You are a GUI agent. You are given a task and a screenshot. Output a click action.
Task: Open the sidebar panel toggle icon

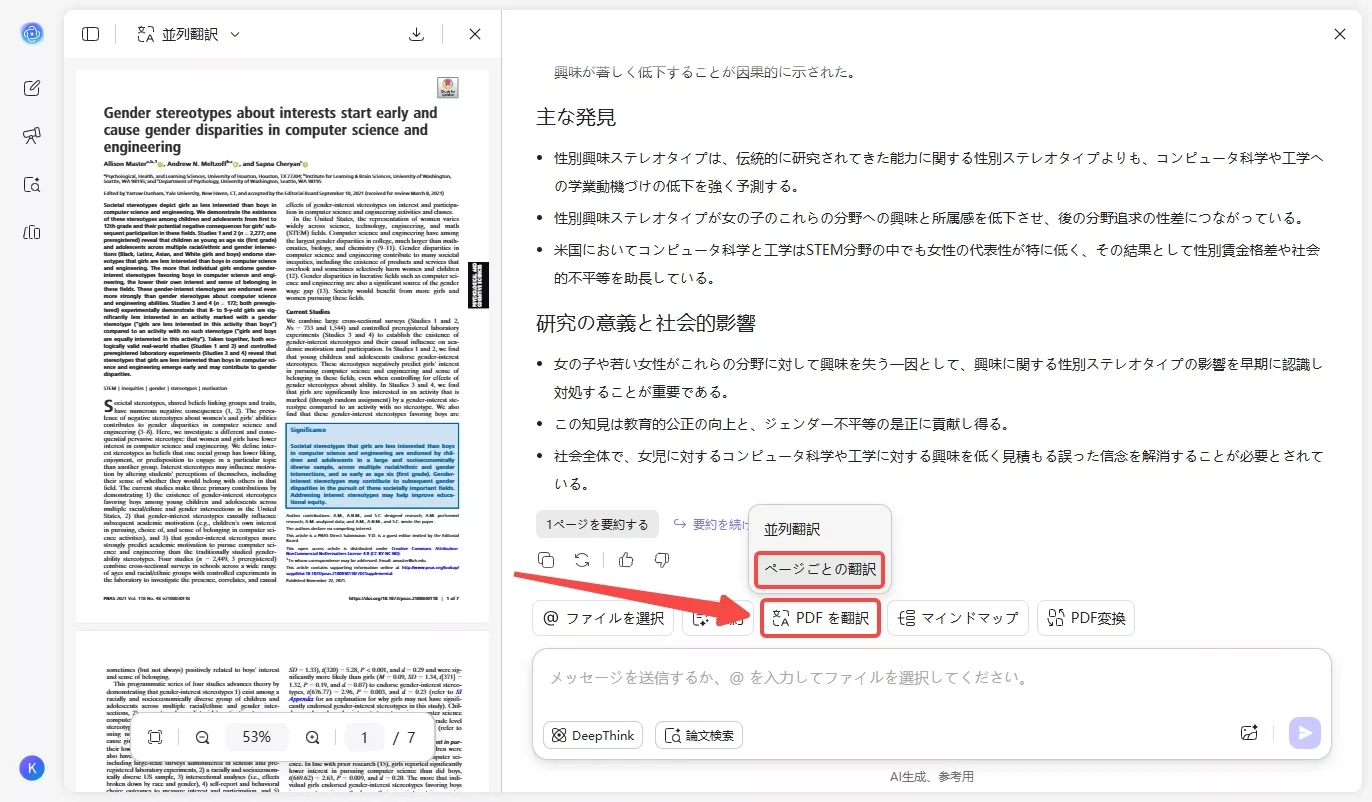click(90, 33)
